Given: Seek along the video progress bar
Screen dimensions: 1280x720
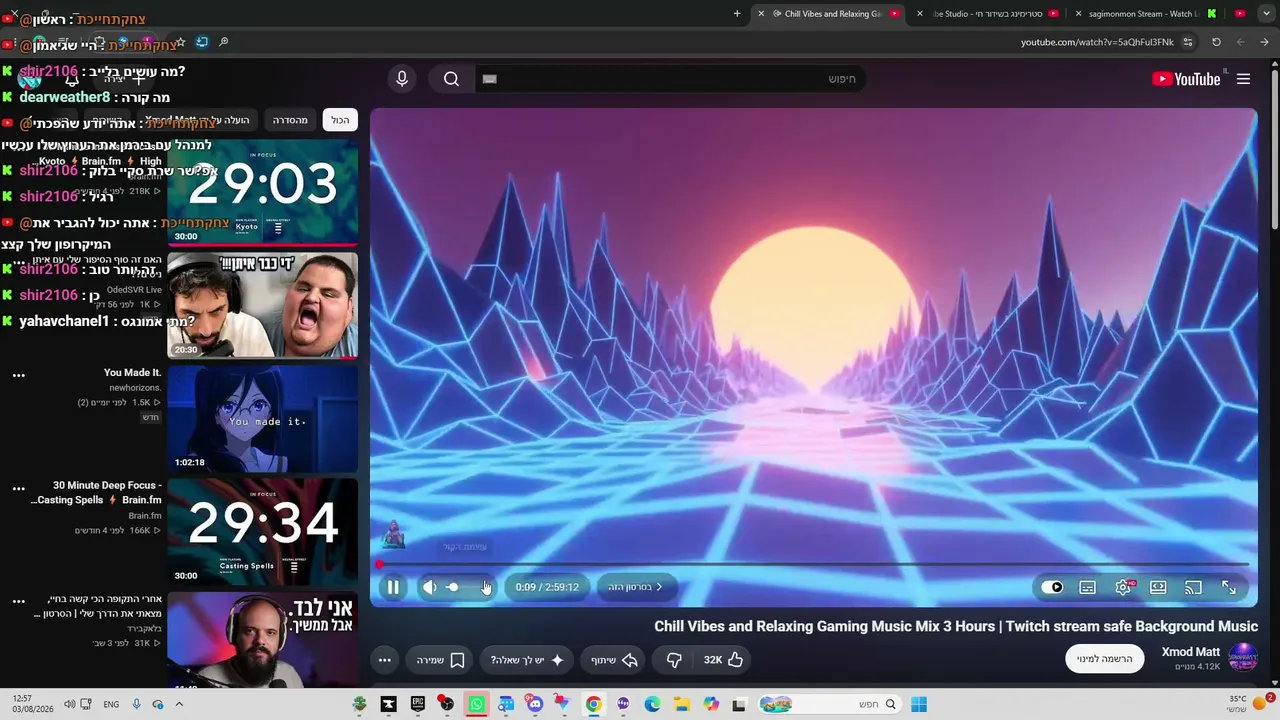Looking at the screenshot, I should 814,565.
